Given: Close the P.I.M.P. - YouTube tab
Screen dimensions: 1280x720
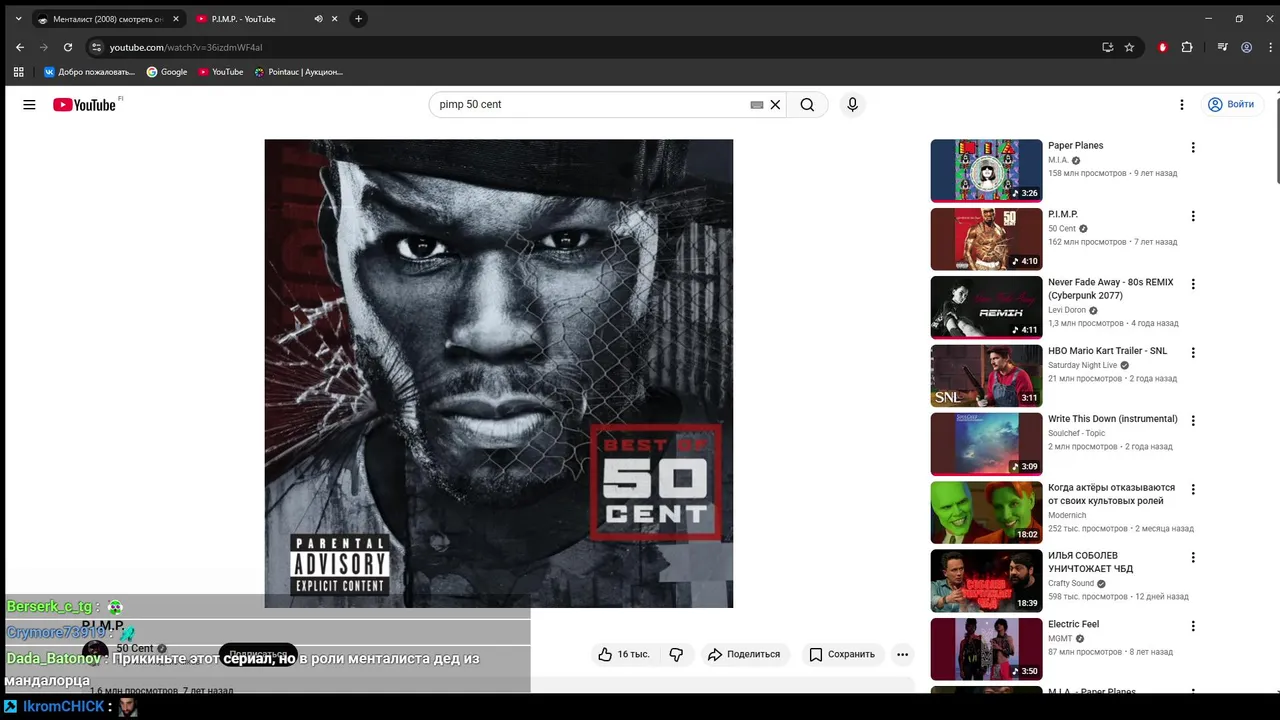Looking at the screenshot, I should click(335, 19).
